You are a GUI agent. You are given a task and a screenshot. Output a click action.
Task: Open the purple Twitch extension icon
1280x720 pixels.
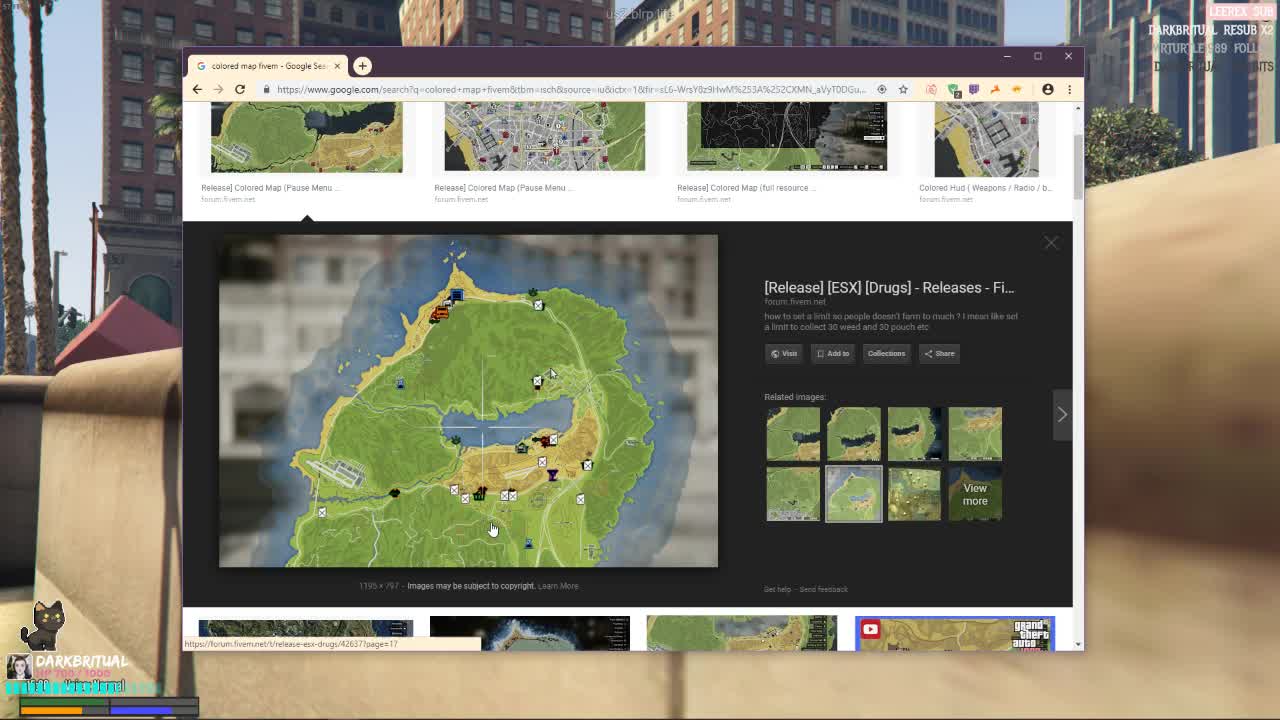(974, 89)
